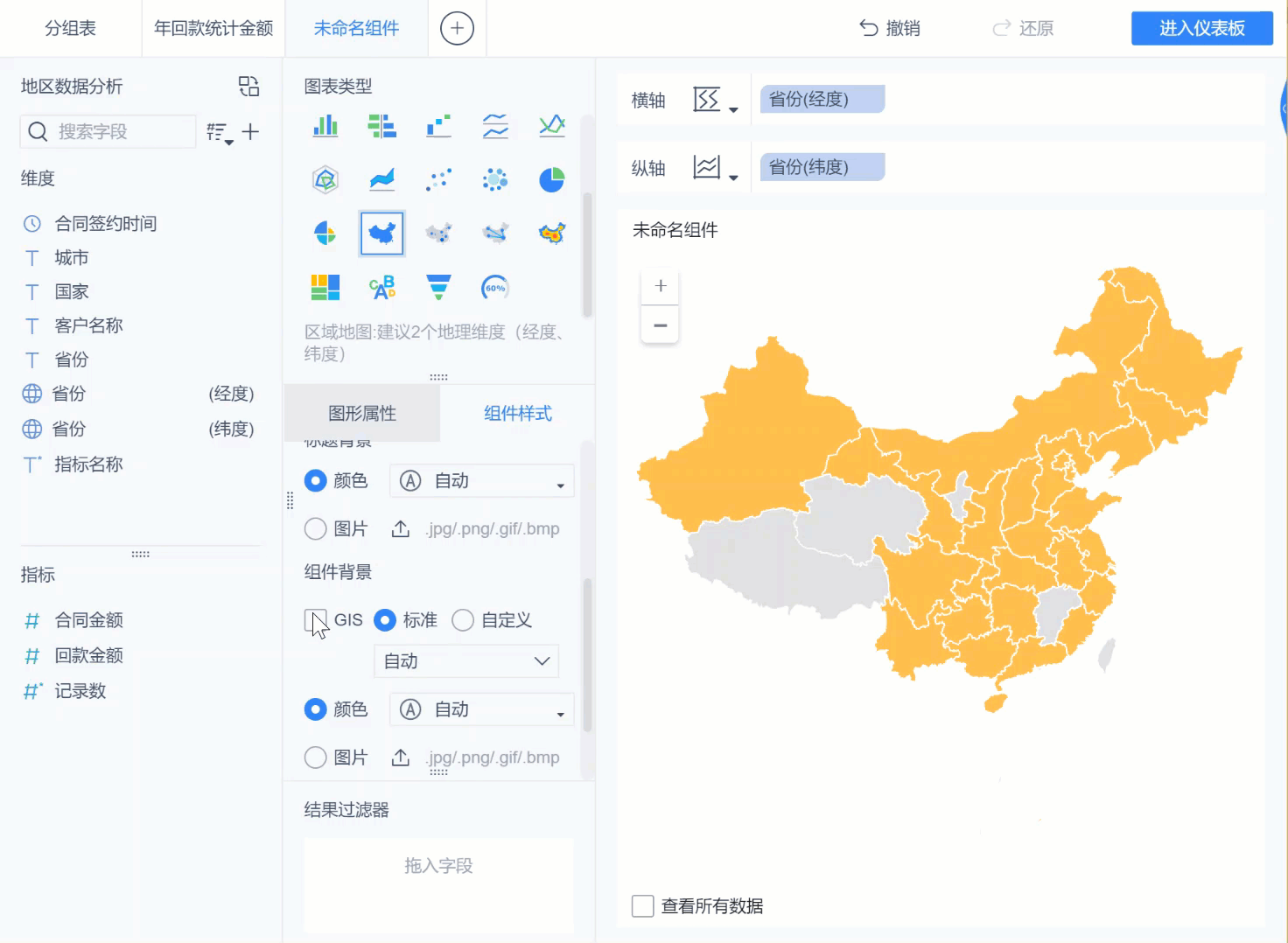Viewport: 1288px width, 943px height.
Task: Check the 查看所有数据 checkbox
Action: [x=643, y=906]
